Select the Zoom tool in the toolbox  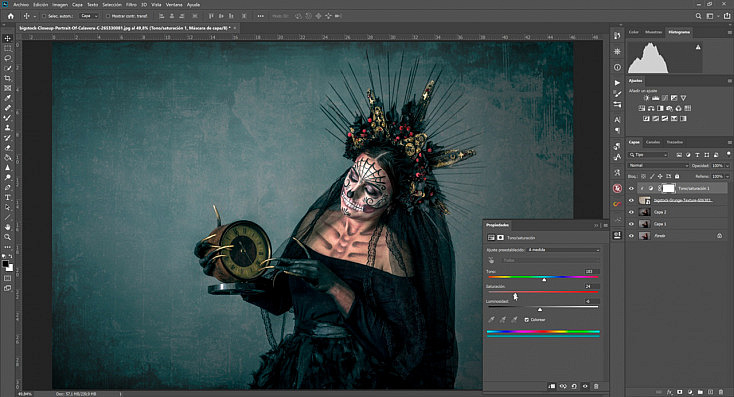tap(7, 237)
